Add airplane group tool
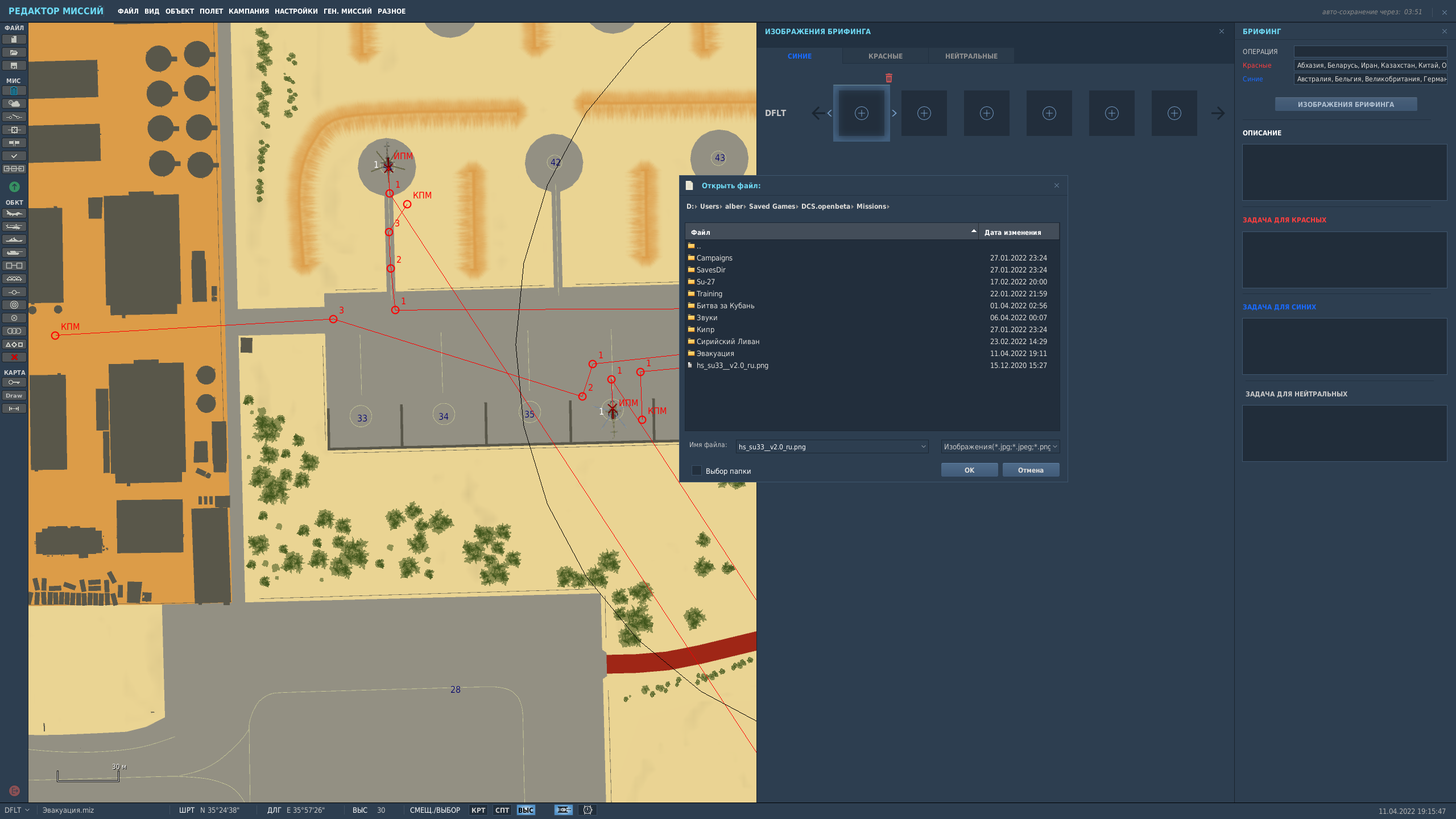Viewport: 1456px width, 819px height. [x=14, y=213]
